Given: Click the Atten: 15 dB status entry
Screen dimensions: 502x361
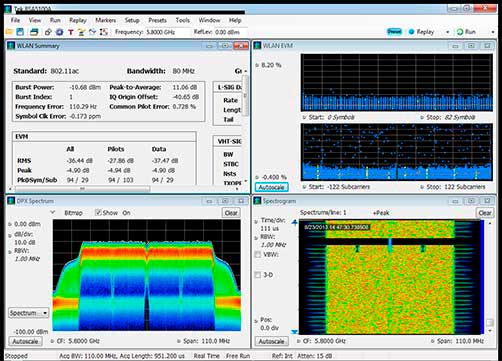Looking at the screenshot, I should [x=314, y=356].
